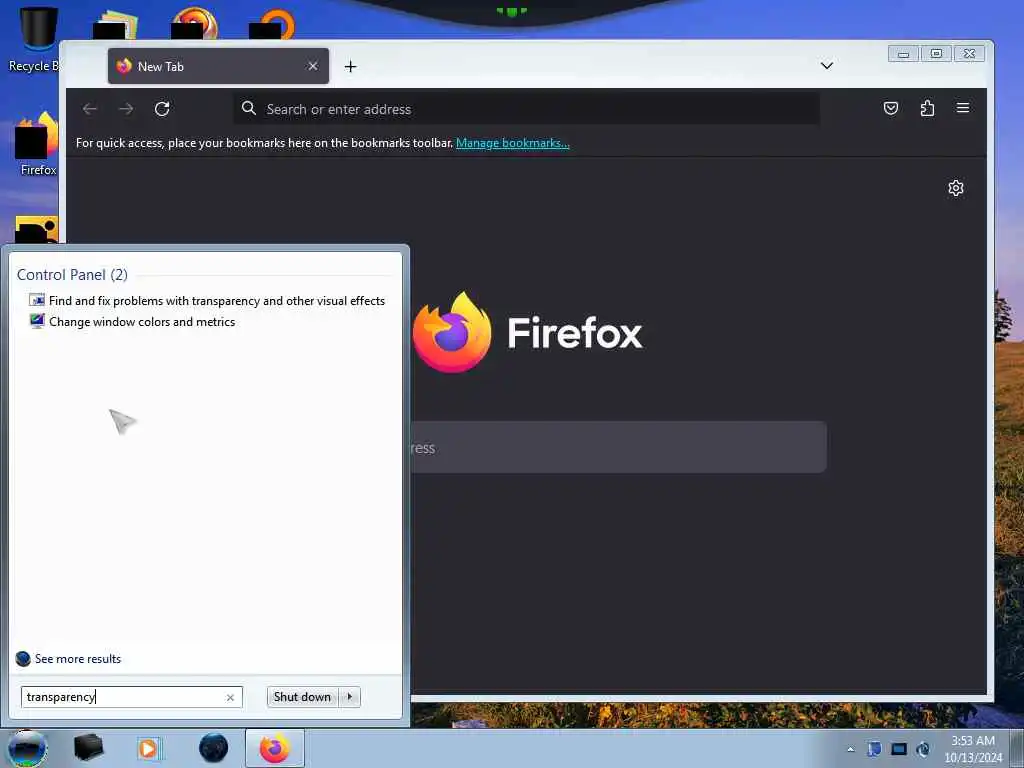The image size is (1024, 768).
Task: Click the Windows Start orb button
Action: click(x=27, y=749)
